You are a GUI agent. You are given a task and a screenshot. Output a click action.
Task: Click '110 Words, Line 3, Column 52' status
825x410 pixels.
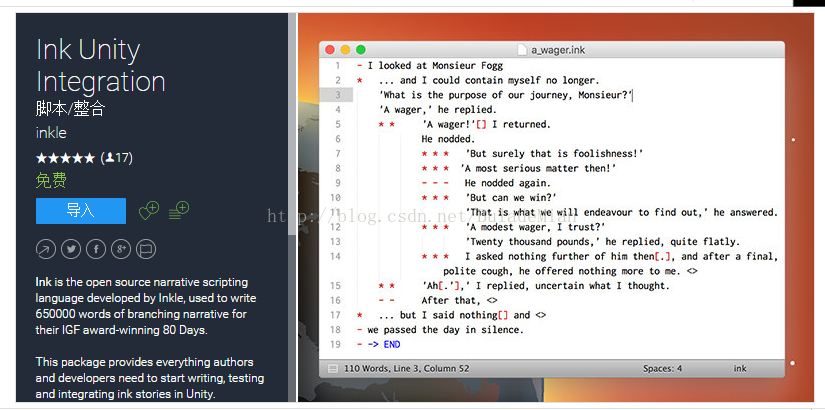406,368
